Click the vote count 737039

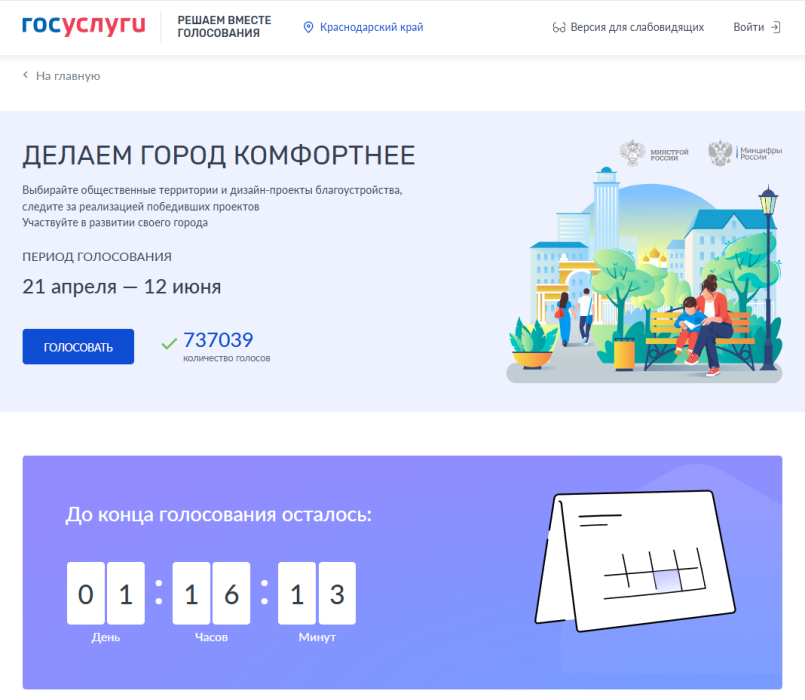tap(218, 339)
